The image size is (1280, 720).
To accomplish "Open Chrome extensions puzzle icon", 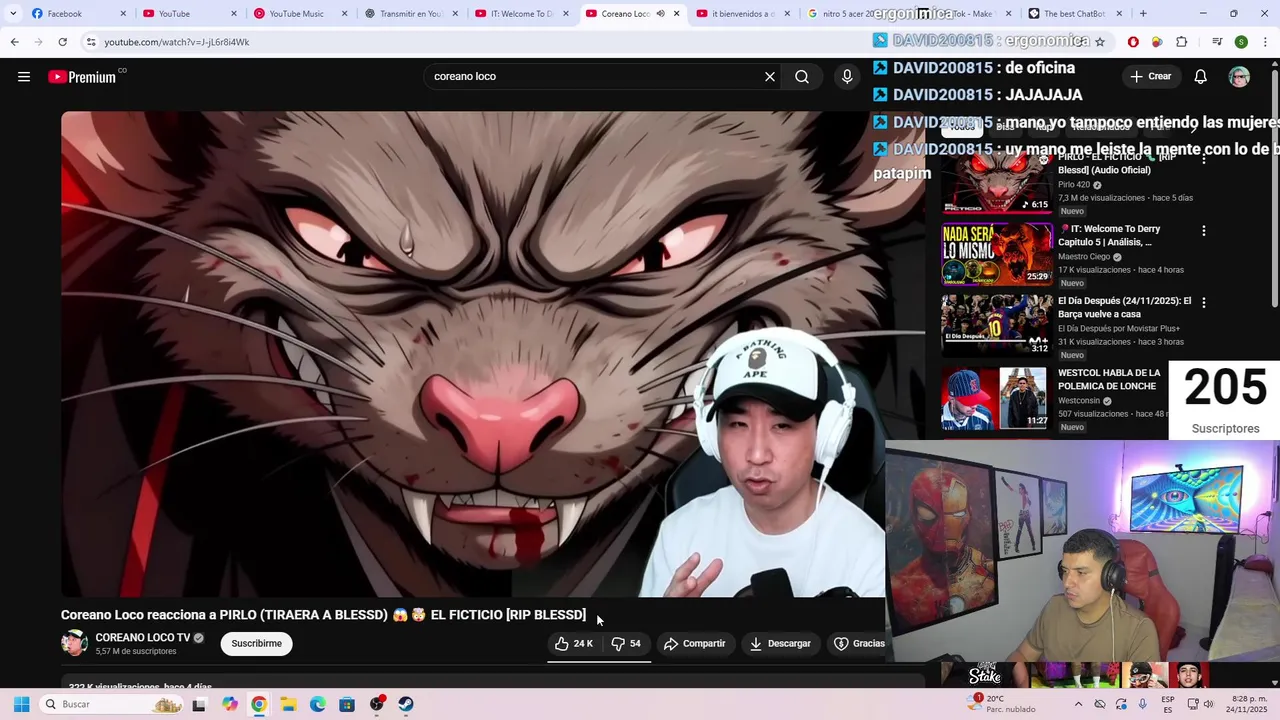I will coord(1181,42).
